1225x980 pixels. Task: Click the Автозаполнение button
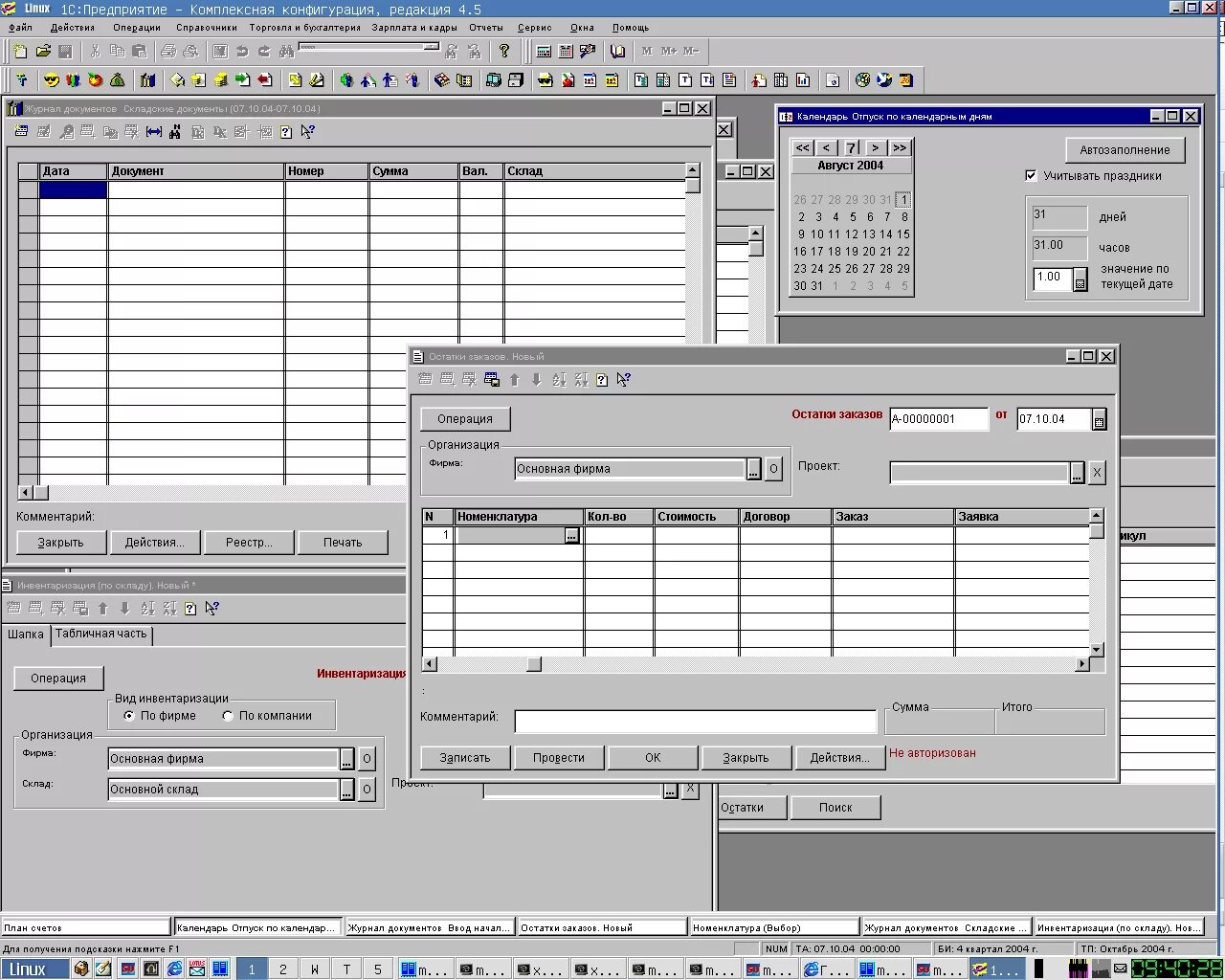click(1125, 150)
